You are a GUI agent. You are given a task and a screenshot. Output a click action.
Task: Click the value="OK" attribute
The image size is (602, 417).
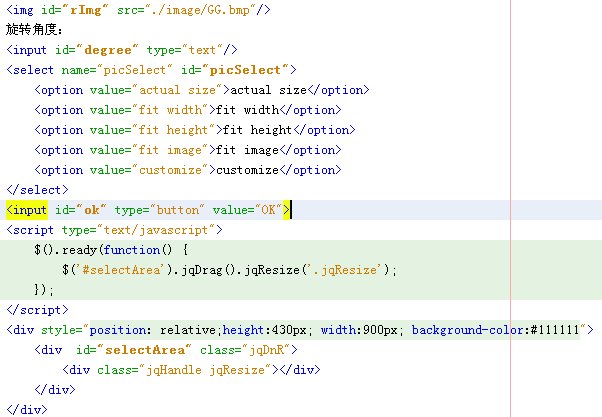click(247, 210)
